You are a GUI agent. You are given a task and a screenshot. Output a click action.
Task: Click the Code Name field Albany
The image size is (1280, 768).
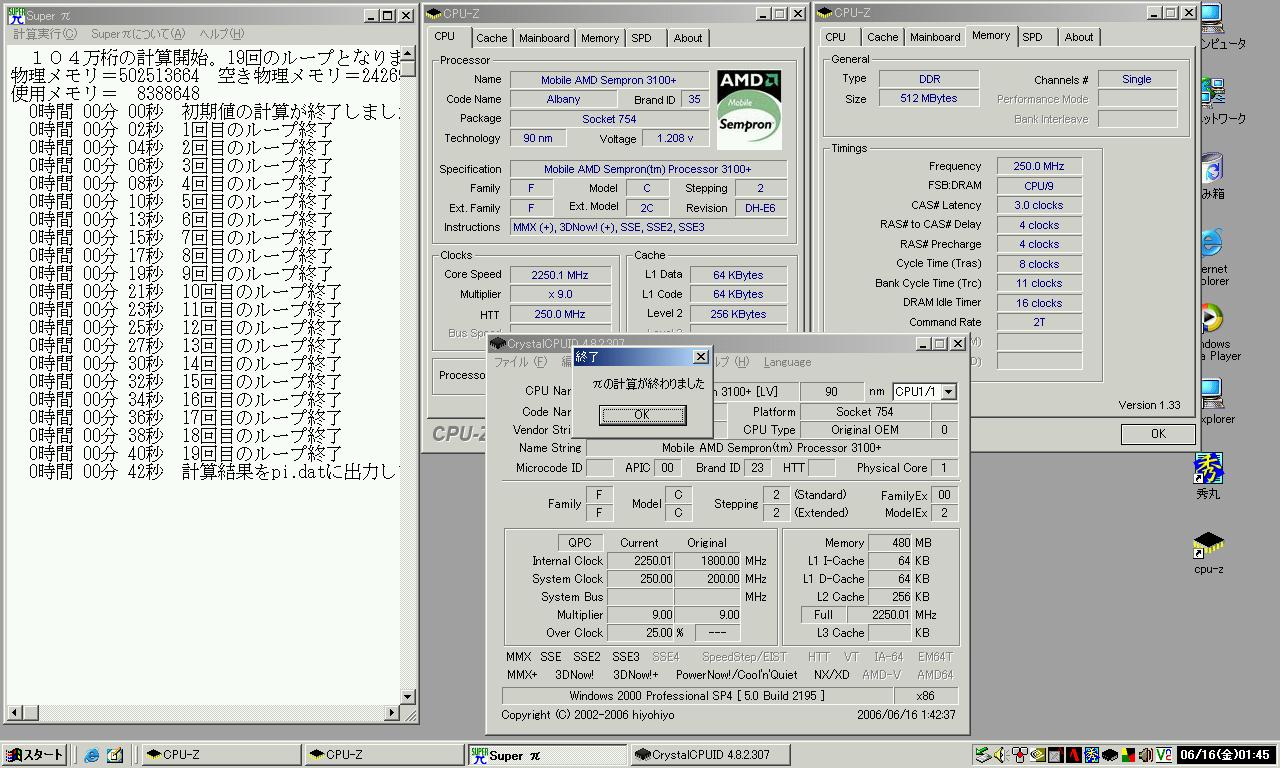pyautogui.click(x=563, y=99)
